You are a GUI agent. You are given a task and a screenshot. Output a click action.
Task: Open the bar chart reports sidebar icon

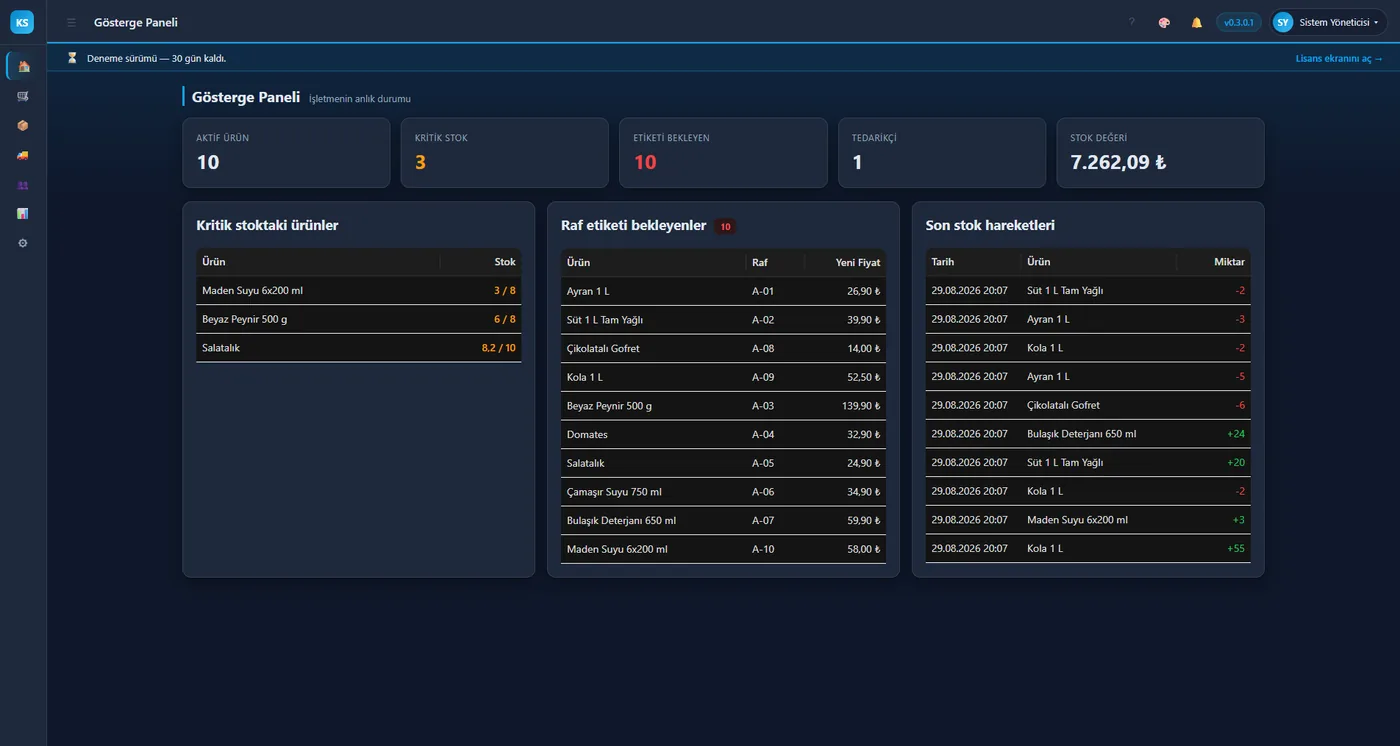pyautogui.click(x=23, y=214)
